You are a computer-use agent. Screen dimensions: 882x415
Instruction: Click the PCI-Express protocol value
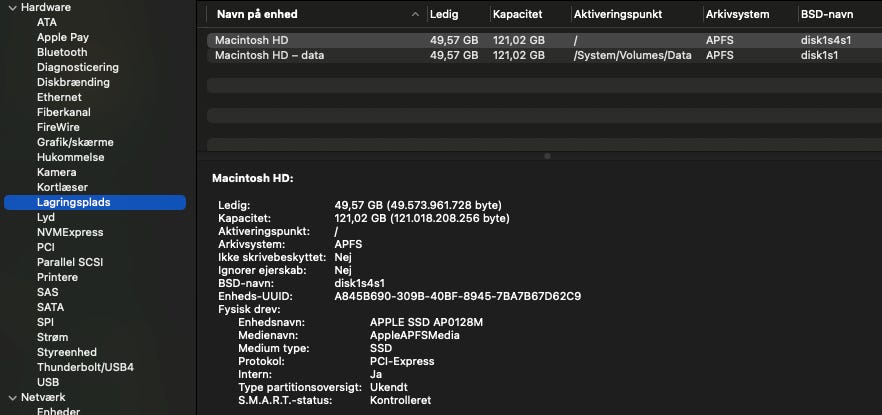tap(402, 361)
